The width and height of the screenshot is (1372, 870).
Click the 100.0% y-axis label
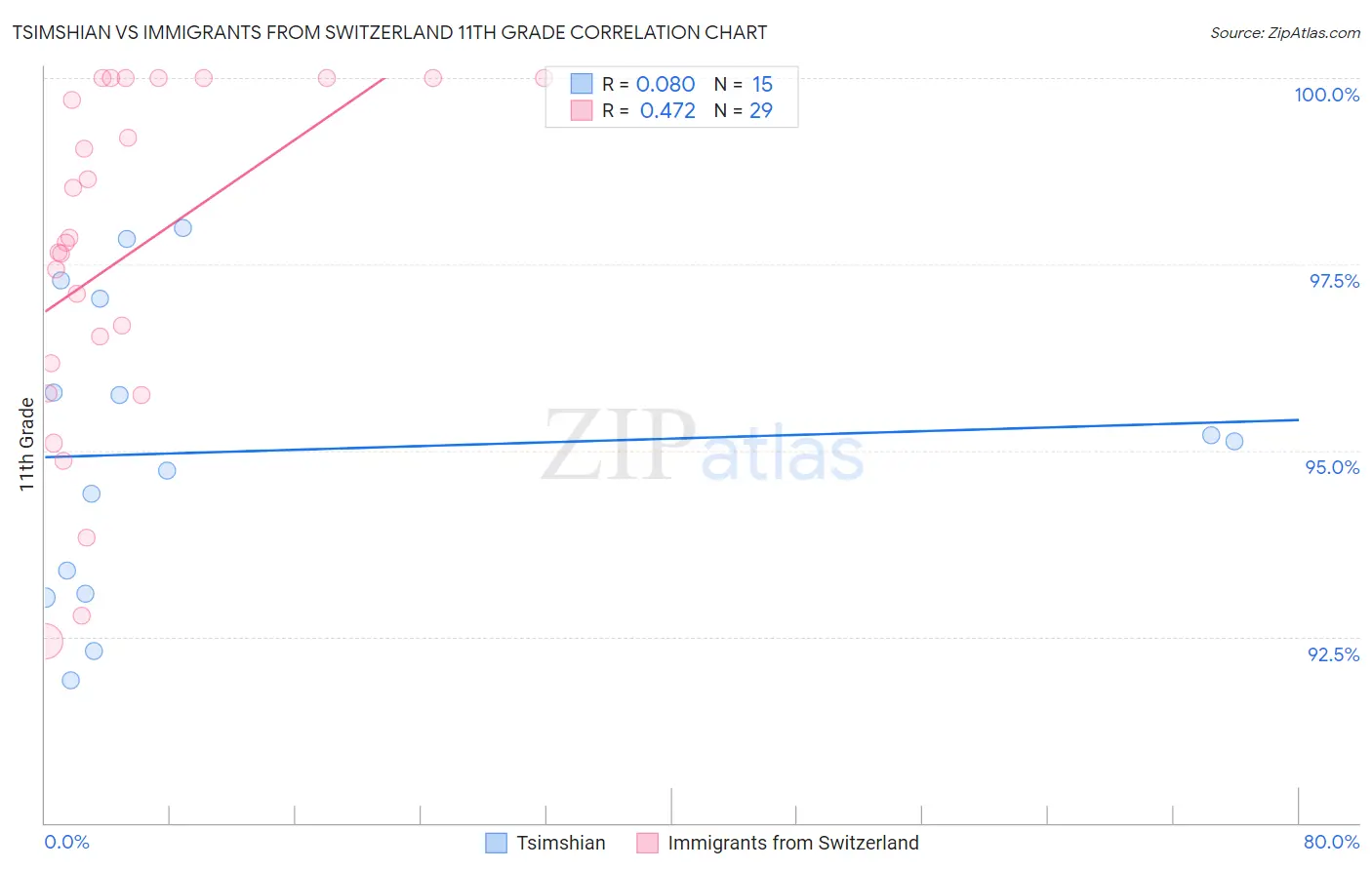click(1326, 95)
